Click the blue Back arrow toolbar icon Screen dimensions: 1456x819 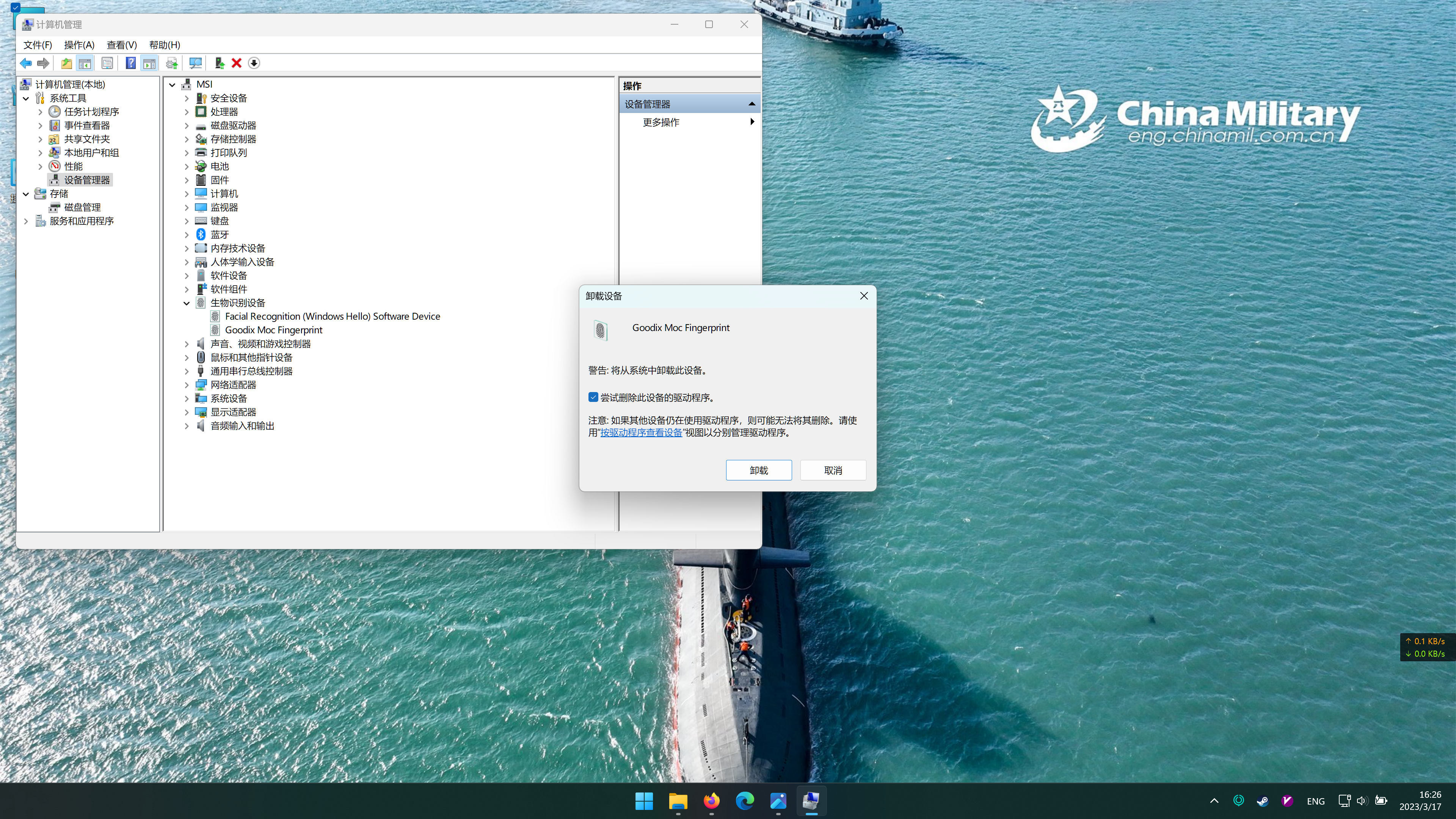coord(25,63)
